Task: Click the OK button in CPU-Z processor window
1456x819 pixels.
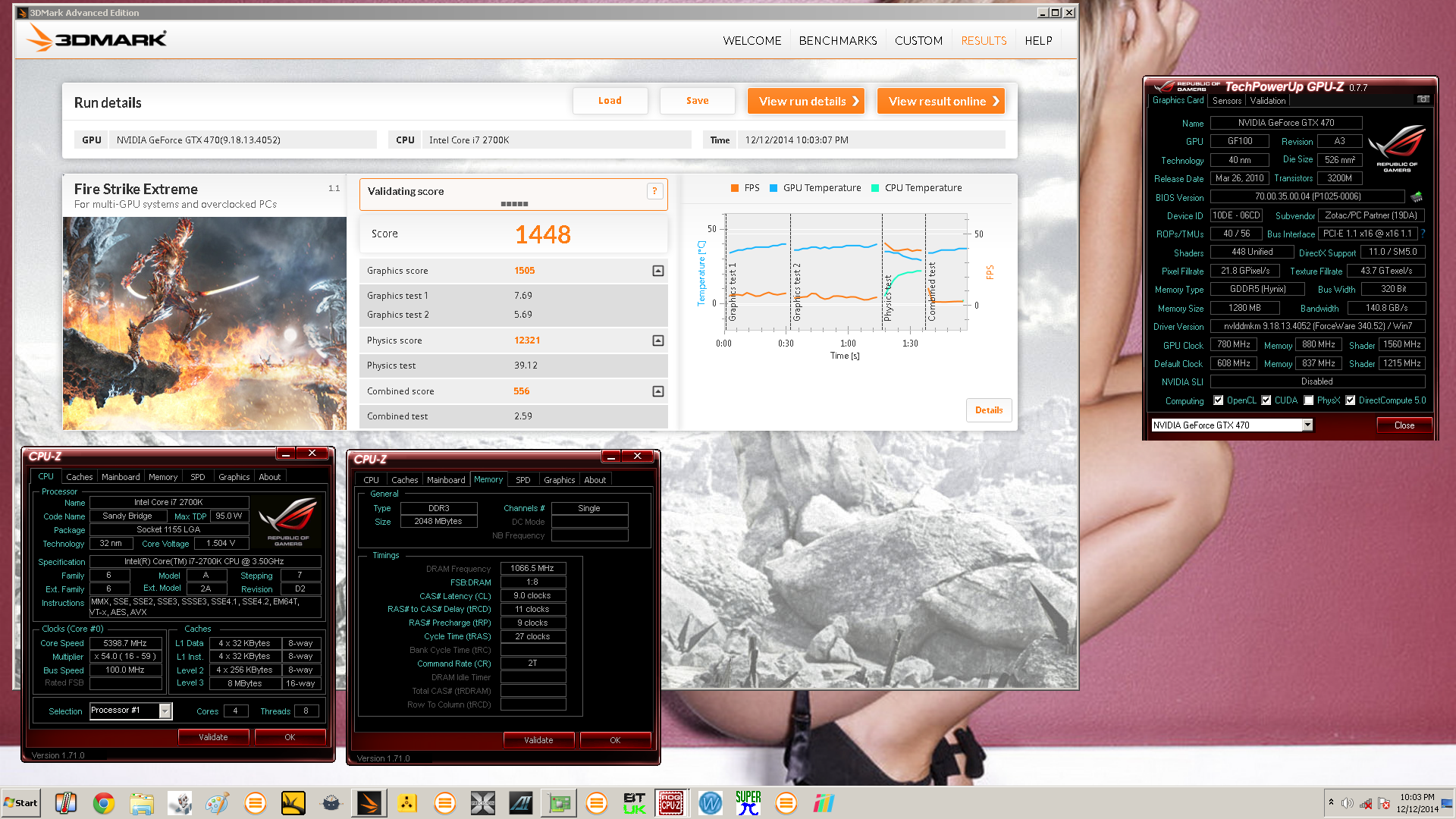Action: (x=290, y=737)
